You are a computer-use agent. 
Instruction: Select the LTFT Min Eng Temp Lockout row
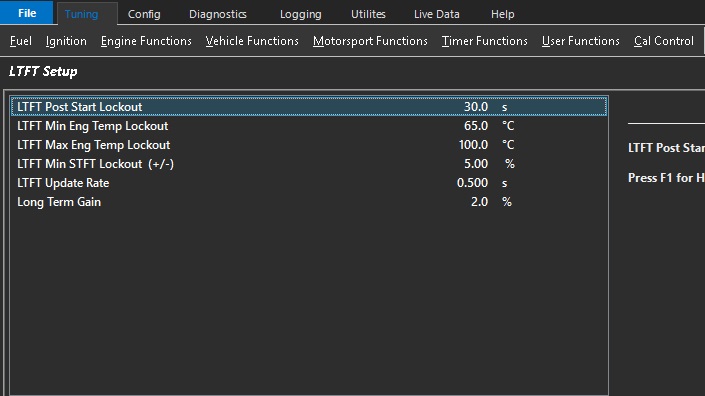click(309, 126)
